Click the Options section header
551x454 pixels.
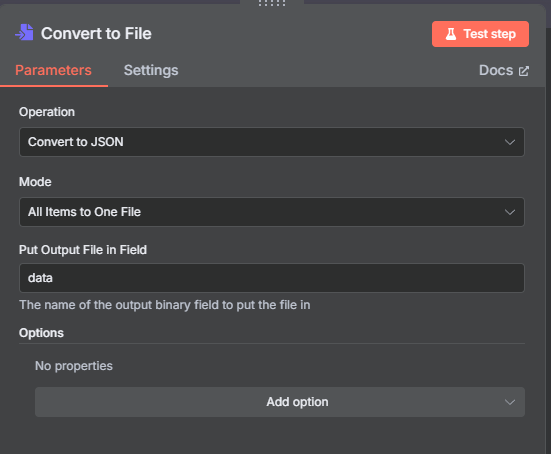(41, 333)
